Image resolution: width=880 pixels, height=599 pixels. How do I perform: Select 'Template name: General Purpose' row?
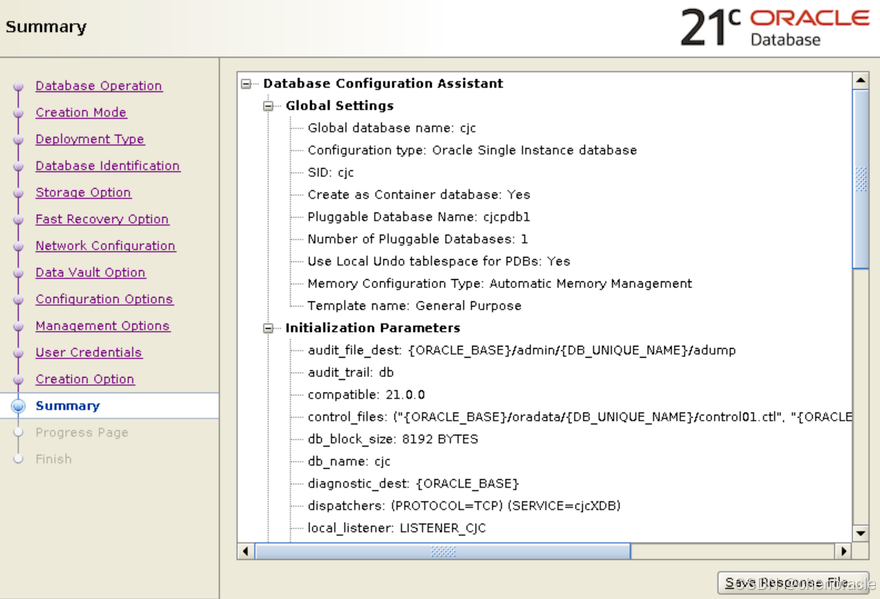pos(414,306)
